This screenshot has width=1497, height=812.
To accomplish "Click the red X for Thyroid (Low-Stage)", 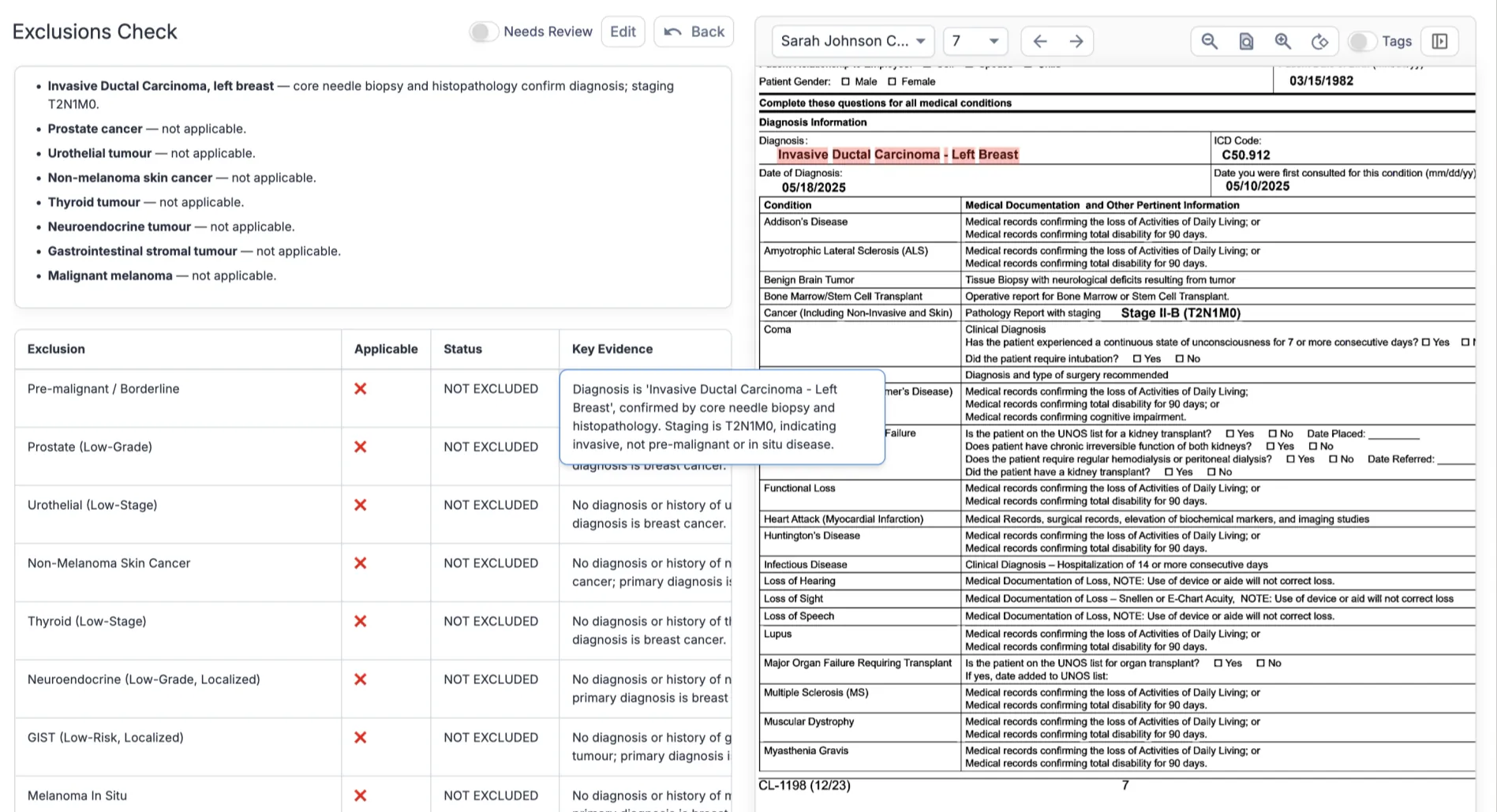I will point(361,621).
